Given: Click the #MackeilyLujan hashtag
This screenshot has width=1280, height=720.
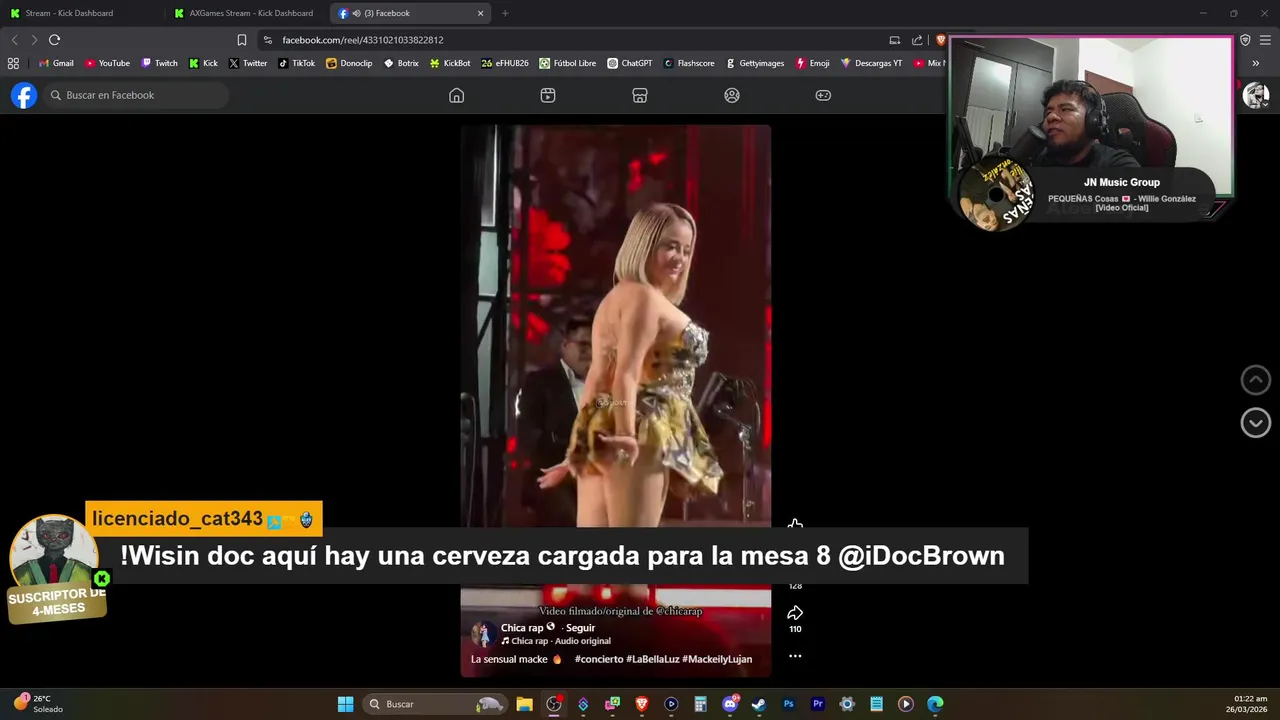Looking at the screenshot, I should click(x=717, y=659).
